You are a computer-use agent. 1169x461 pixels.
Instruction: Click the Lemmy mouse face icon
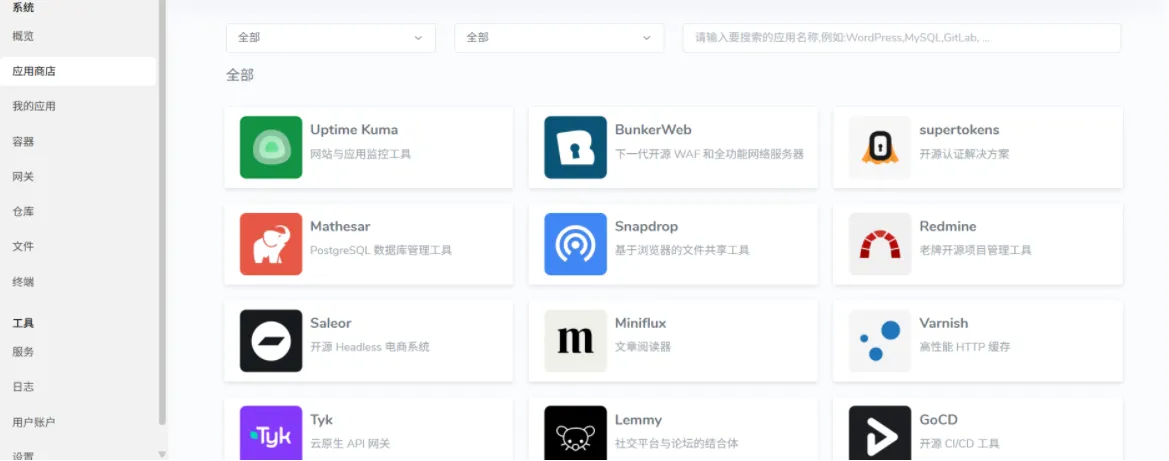coord(575,433)
